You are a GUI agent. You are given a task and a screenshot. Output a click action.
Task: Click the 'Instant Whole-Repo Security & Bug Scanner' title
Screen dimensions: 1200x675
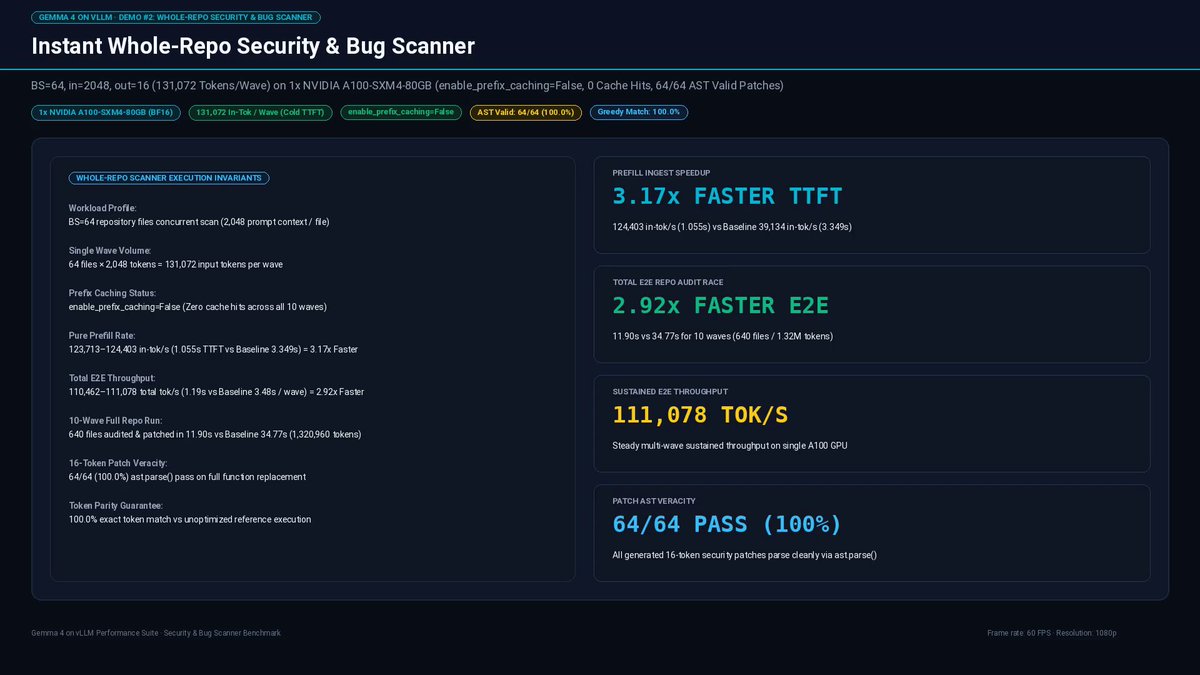click(253, 46)
